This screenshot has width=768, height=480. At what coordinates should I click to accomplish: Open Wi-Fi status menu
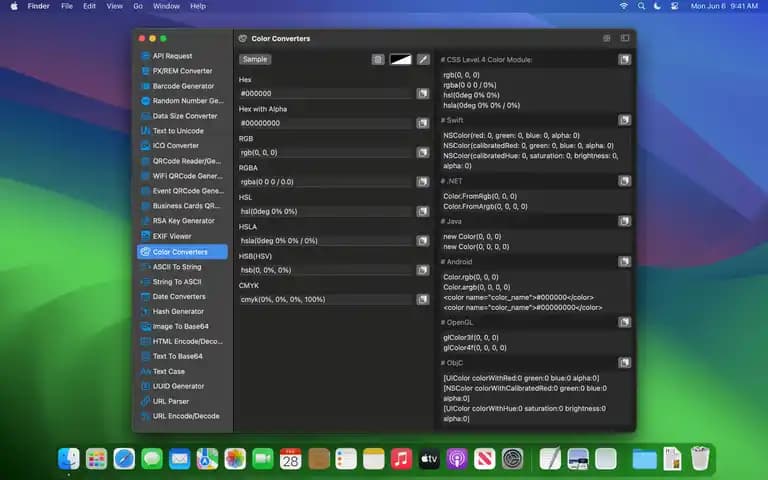(624, 6)
